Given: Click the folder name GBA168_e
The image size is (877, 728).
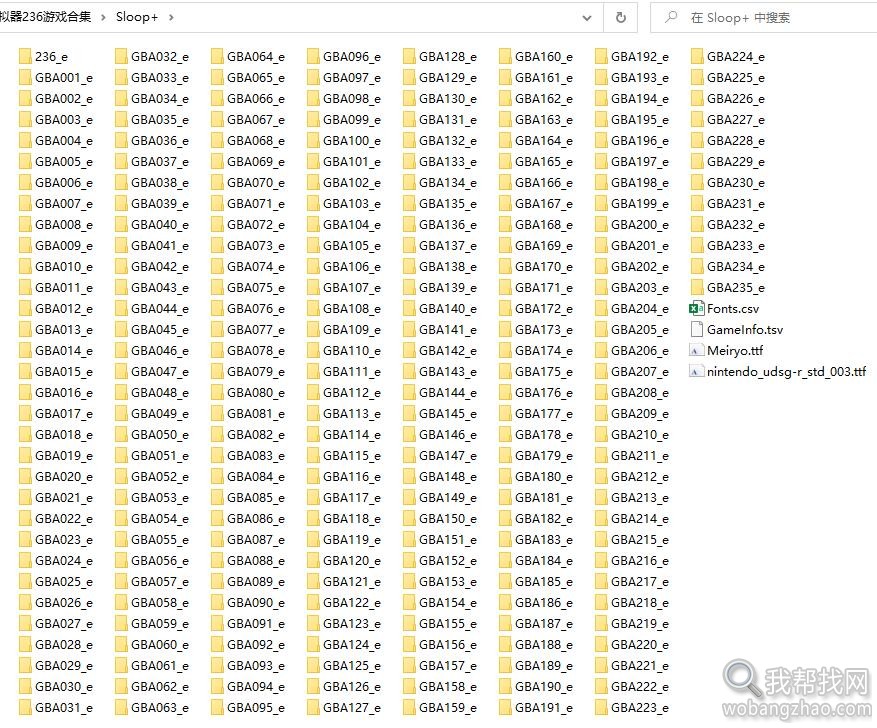Looking at the screenshot, I should point(544,225).
